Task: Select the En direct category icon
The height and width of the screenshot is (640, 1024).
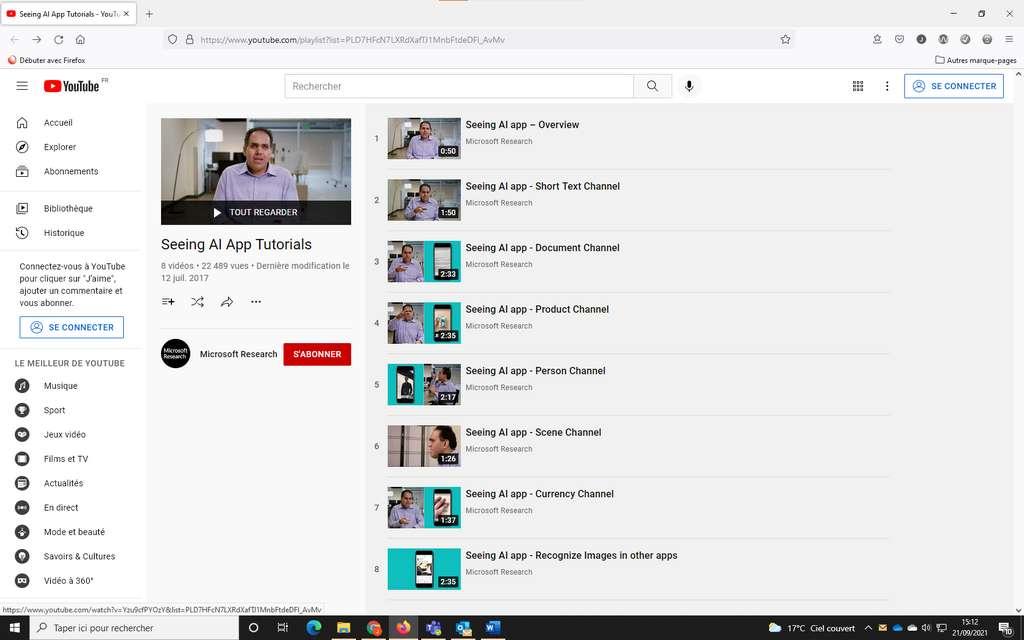Action: click(x=22, y=507)
